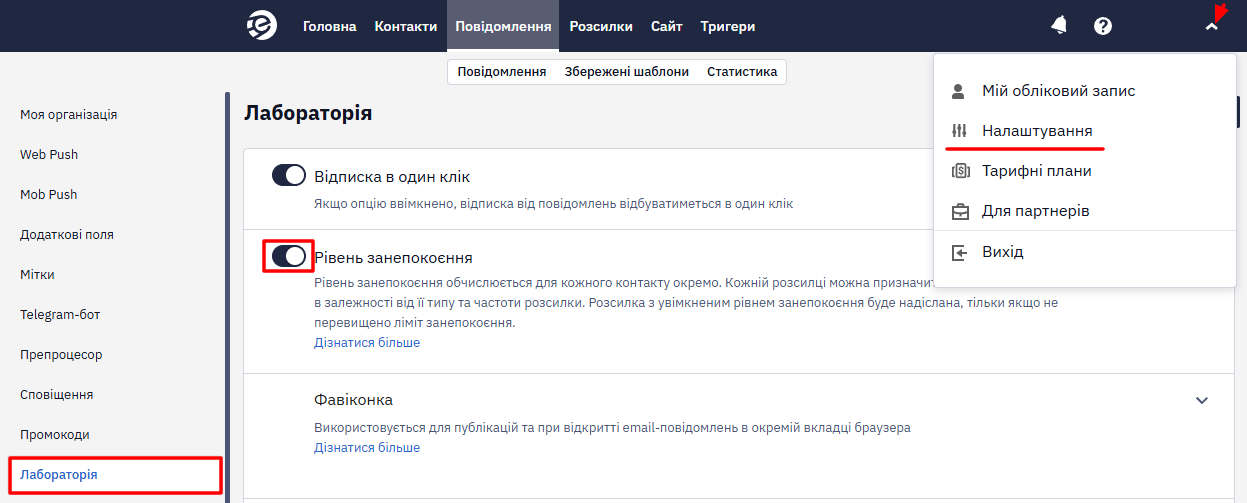Click the exit icon next to Вихід

tap(959, 252)
